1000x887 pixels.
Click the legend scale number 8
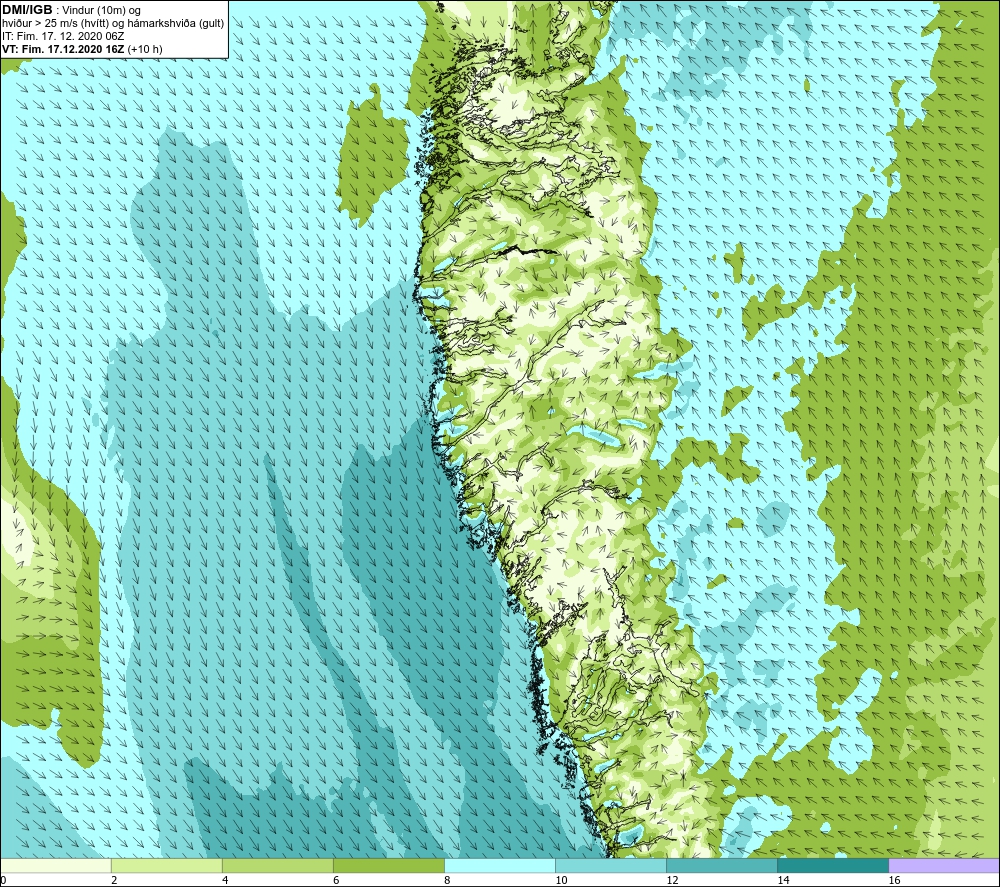447,880
